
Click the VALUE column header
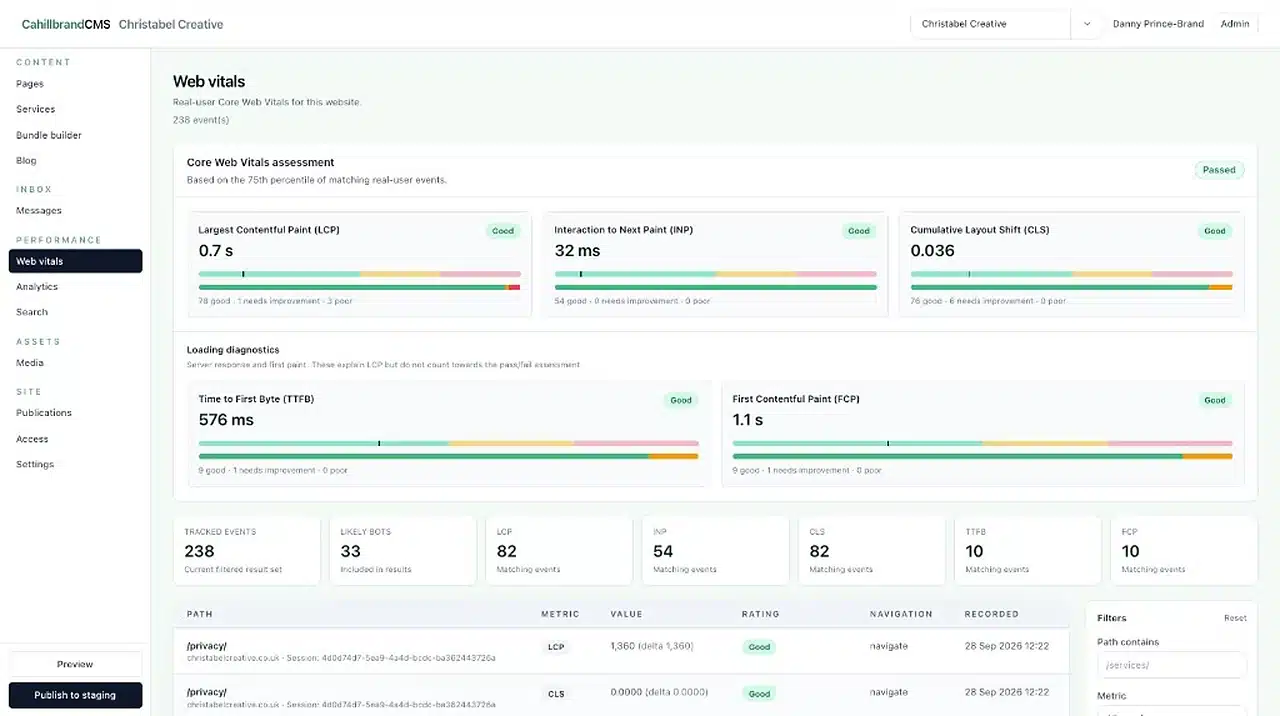coord(627,614)
